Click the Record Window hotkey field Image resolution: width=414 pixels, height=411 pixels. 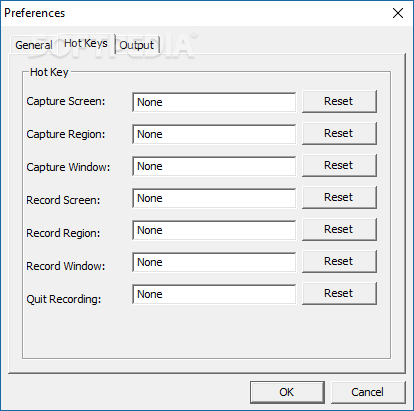point(214,262)
